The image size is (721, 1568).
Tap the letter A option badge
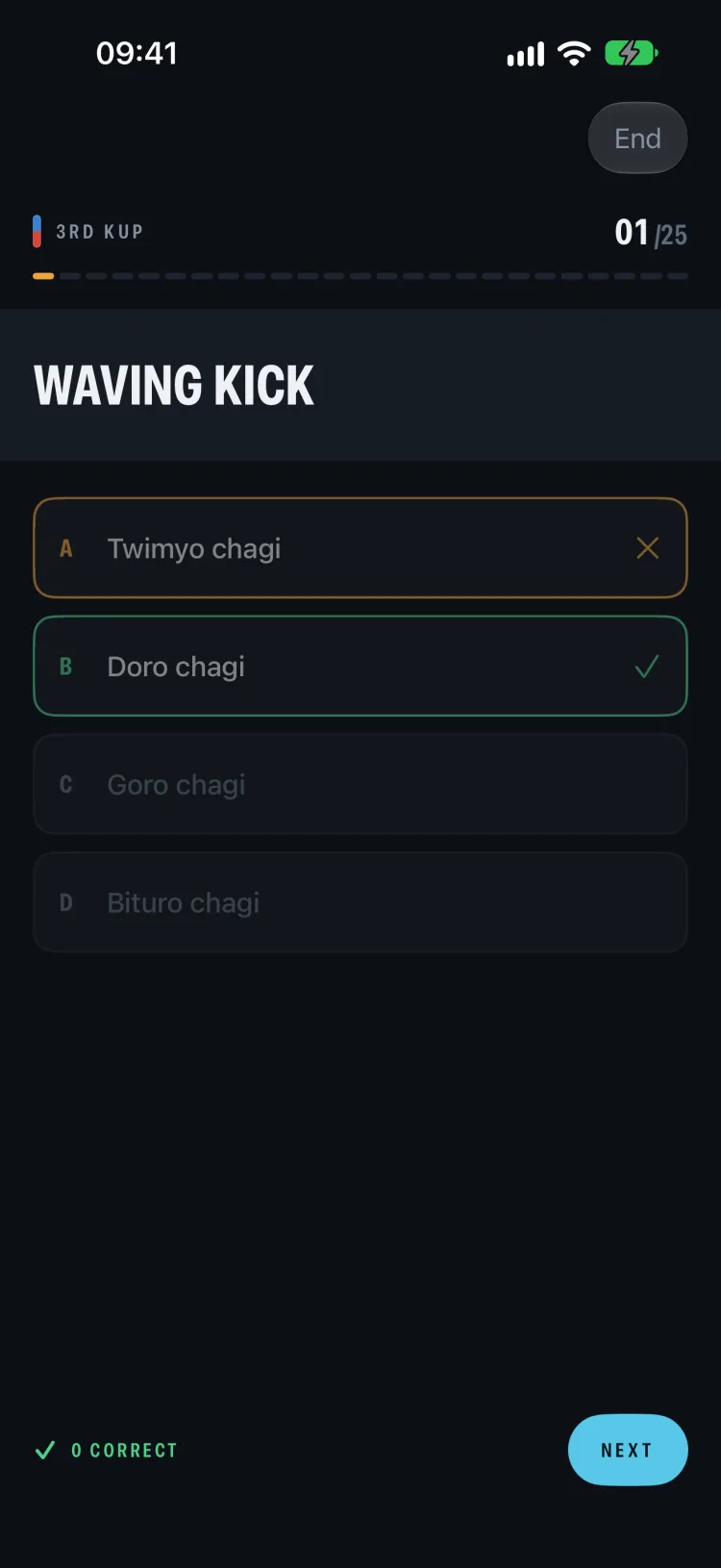66,548
